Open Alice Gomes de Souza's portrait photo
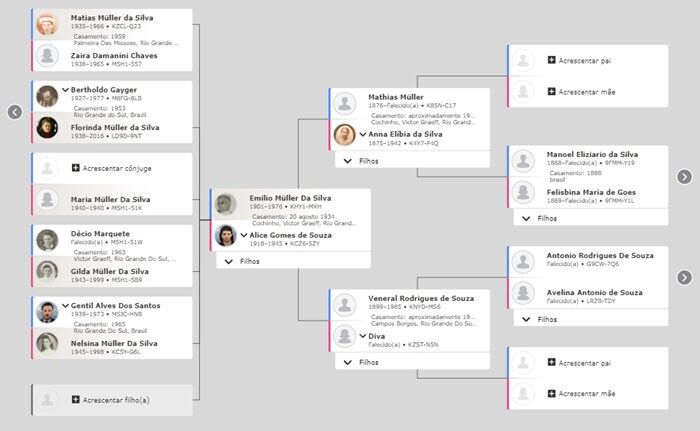The image size is (700, 431). click(226, 236)
